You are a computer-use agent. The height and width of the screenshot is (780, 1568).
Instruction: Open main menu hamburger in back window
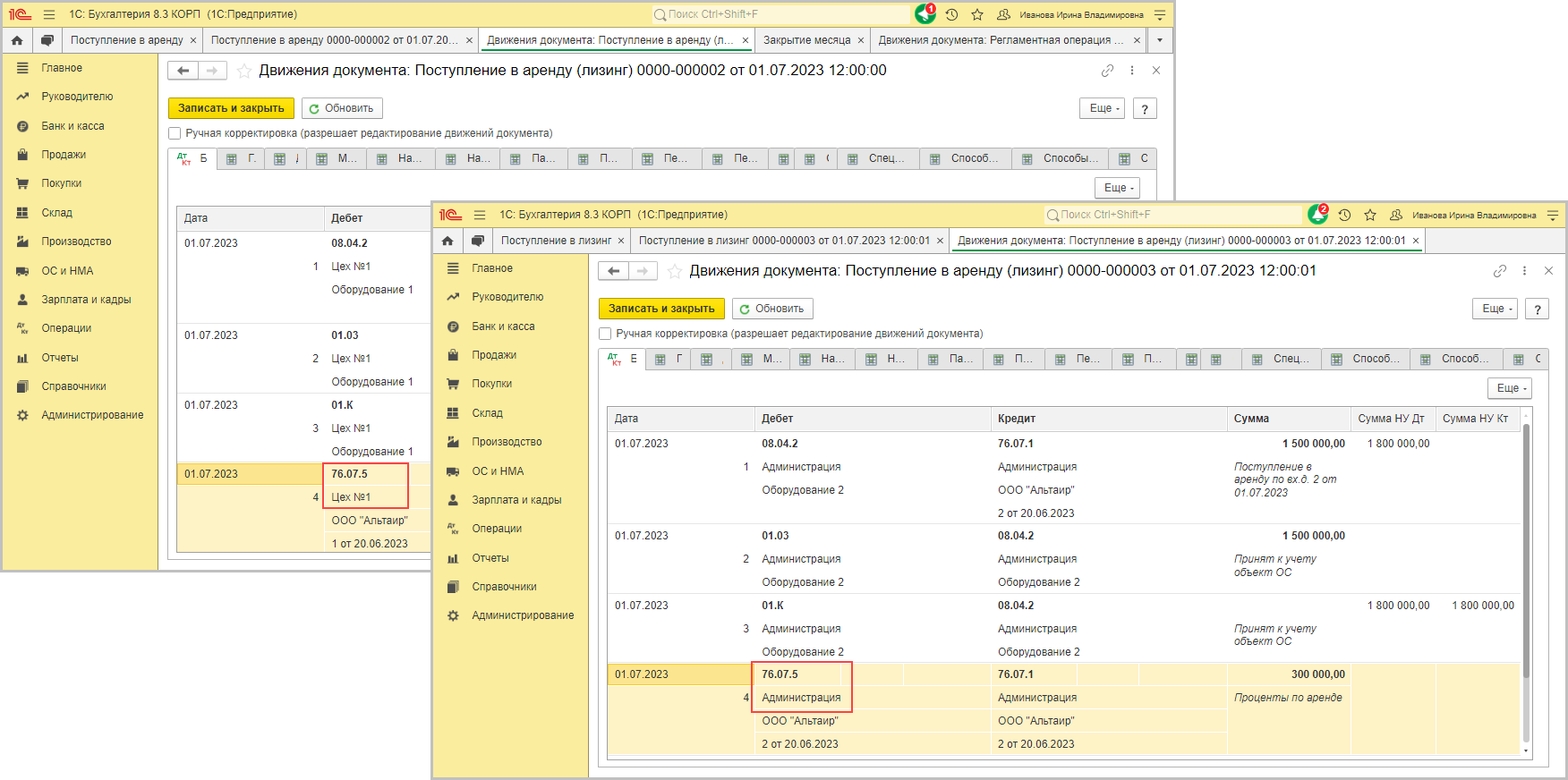[x=49, y=14]
